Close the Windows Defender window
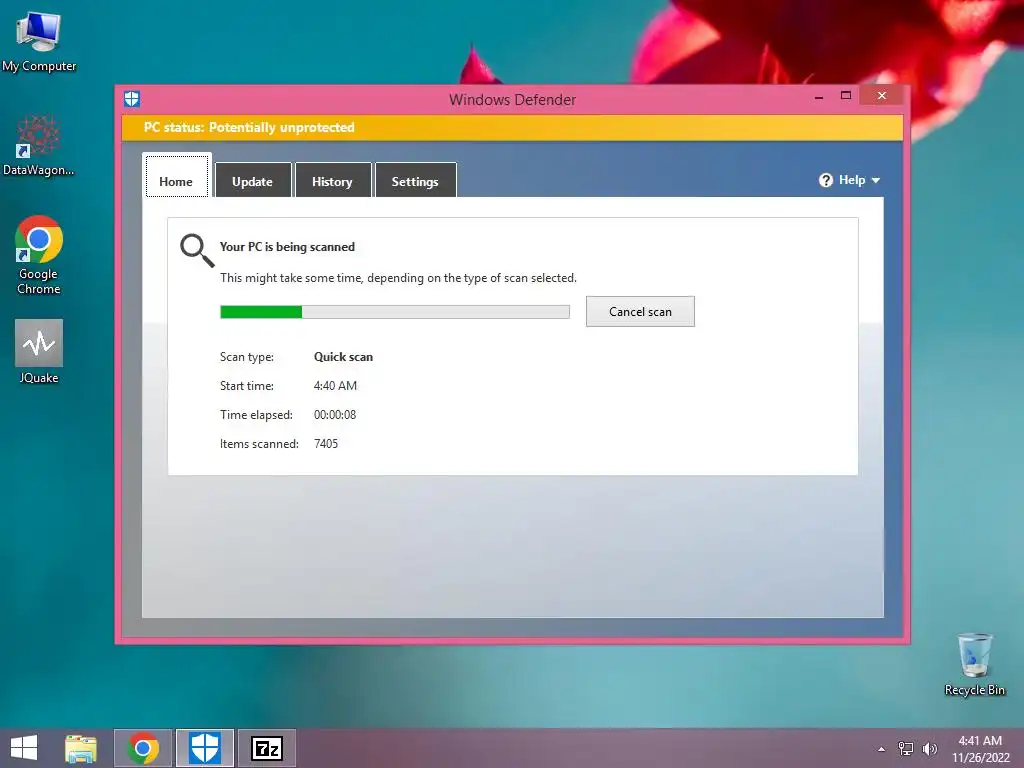Viewport: 1024px width, 768px height. click(882, 95)
